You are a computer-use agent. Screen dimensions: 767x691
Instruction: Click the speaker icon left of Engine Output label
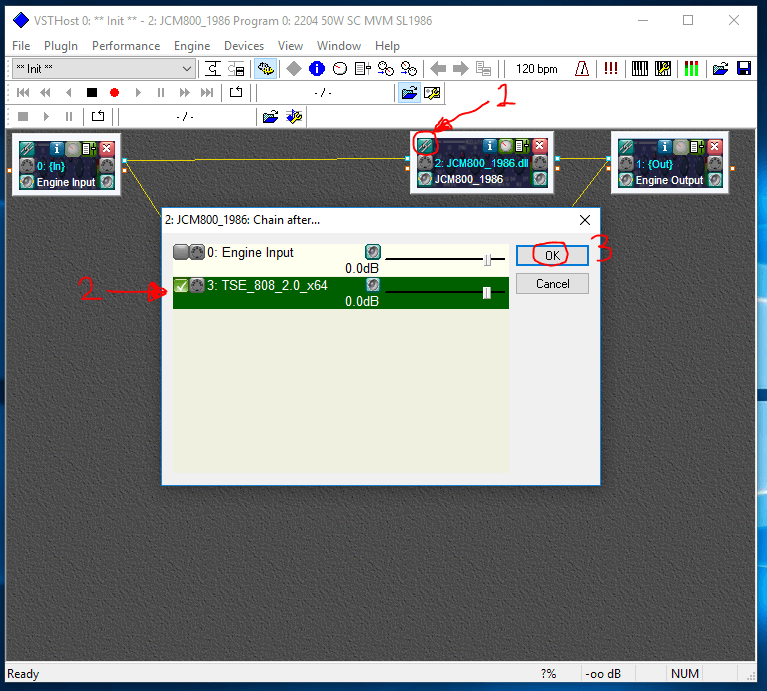tap(626, 180)
